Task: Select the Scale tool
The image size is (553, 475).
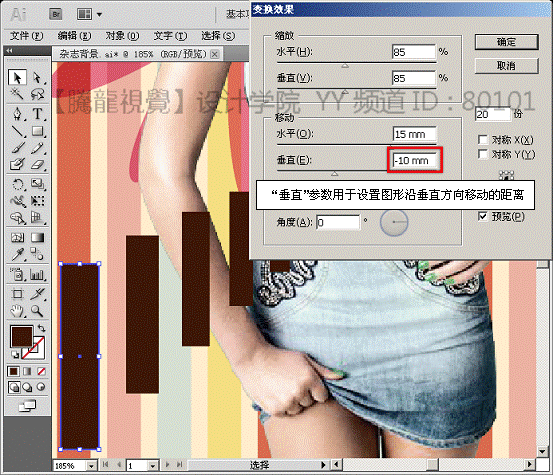Action: point(37,184)
